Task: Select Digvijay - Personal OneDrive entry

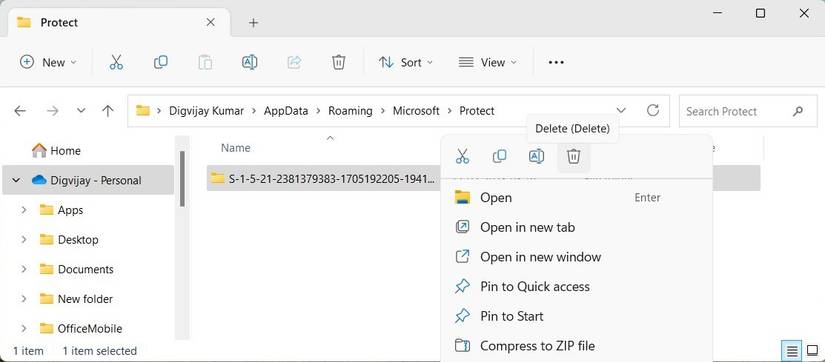Action: [88, 180]
